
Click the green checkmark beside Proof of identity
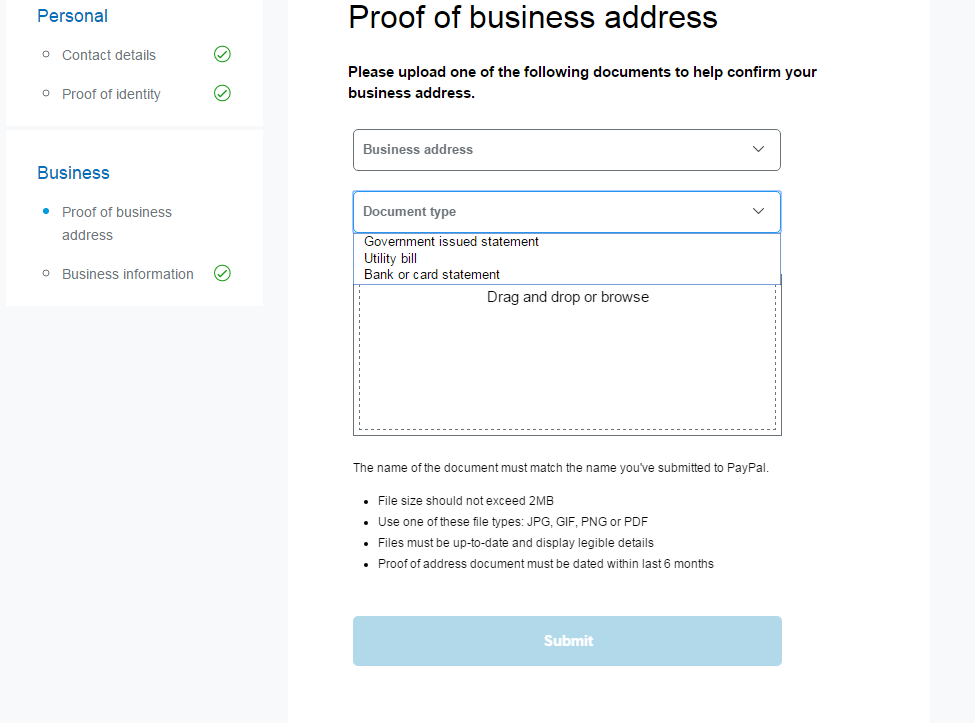tap(222, 93)
